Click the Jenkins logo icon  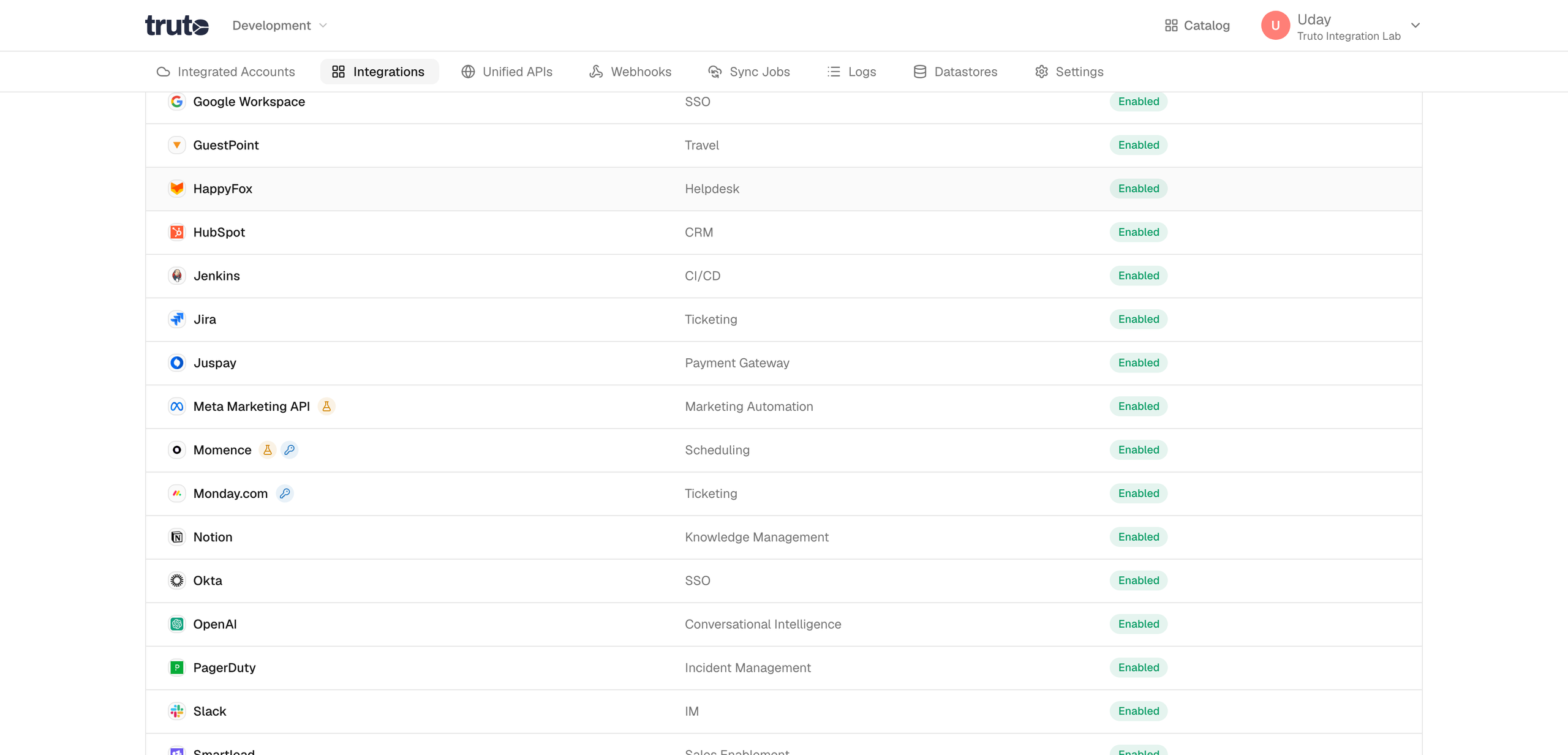177,276
